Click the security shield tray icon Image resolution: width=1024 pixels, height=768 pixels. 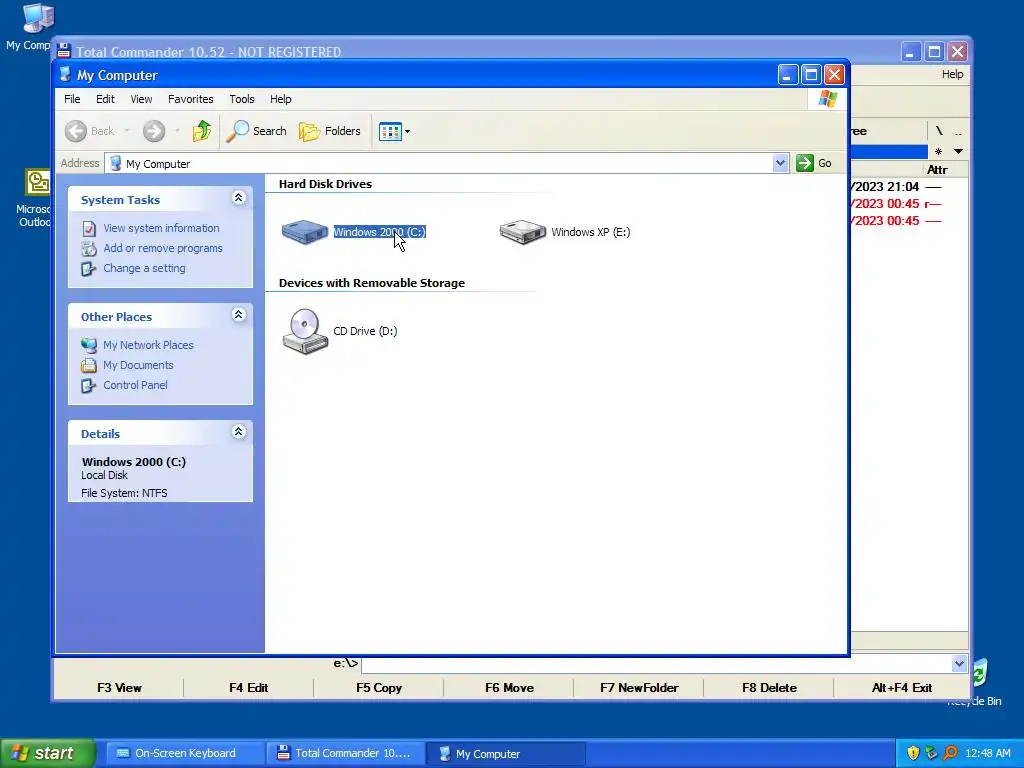point(913,754)
